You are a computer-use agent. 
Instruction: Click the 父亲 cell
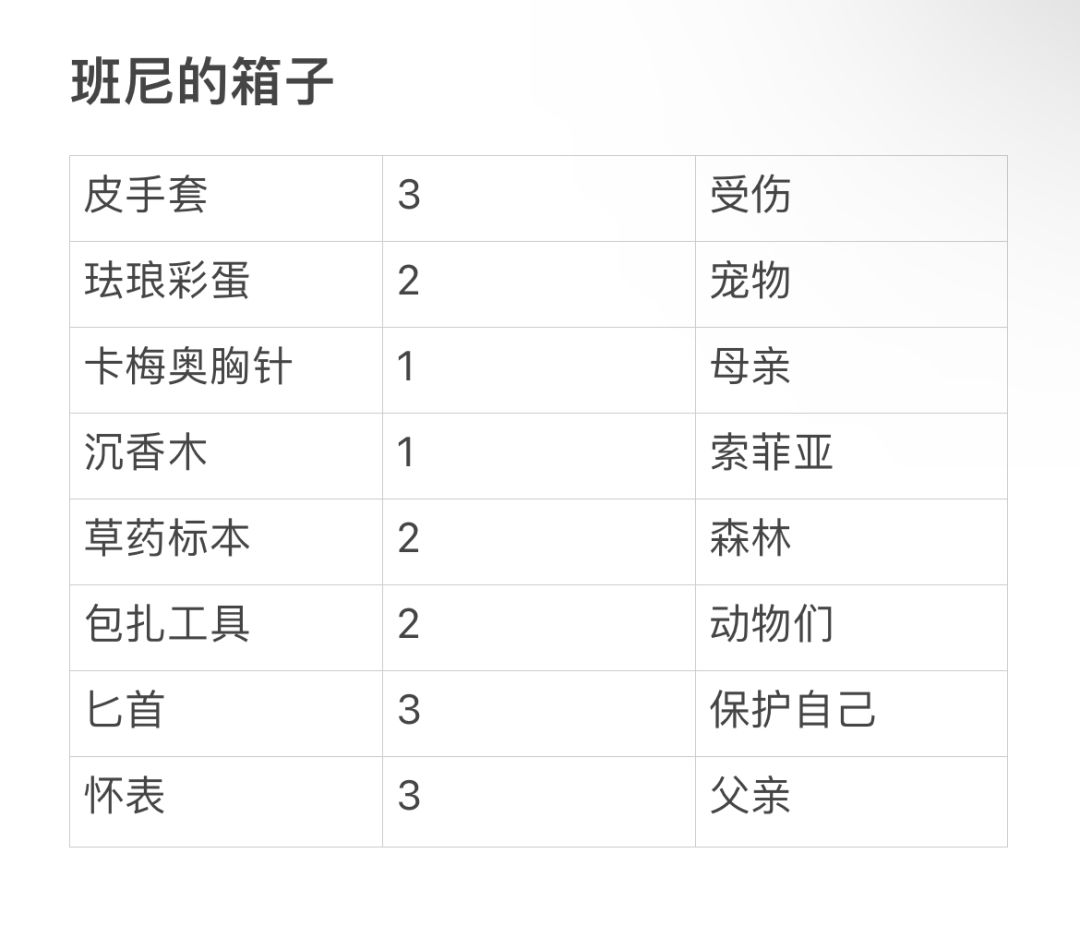(750, 797)
